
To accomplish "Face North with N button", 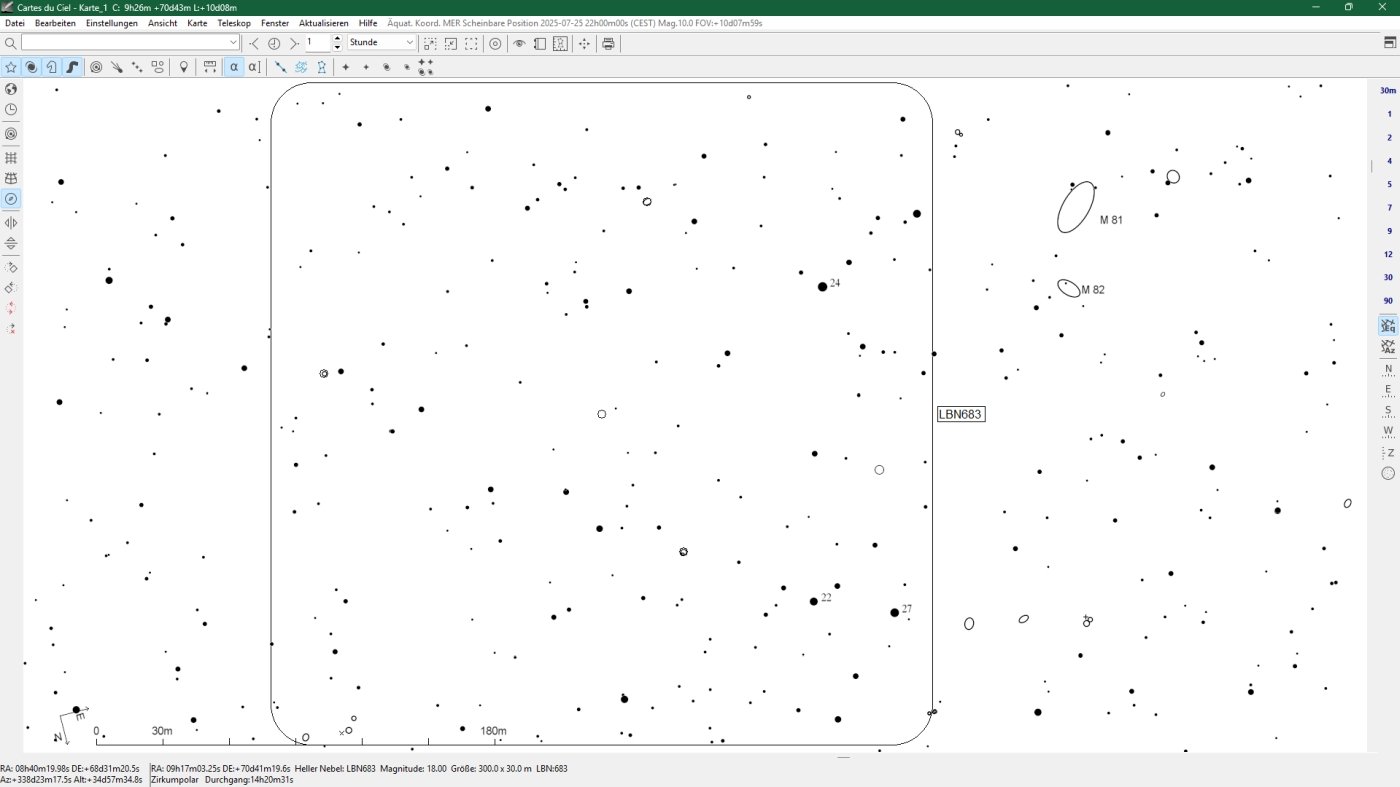I will pos(1388,369).
